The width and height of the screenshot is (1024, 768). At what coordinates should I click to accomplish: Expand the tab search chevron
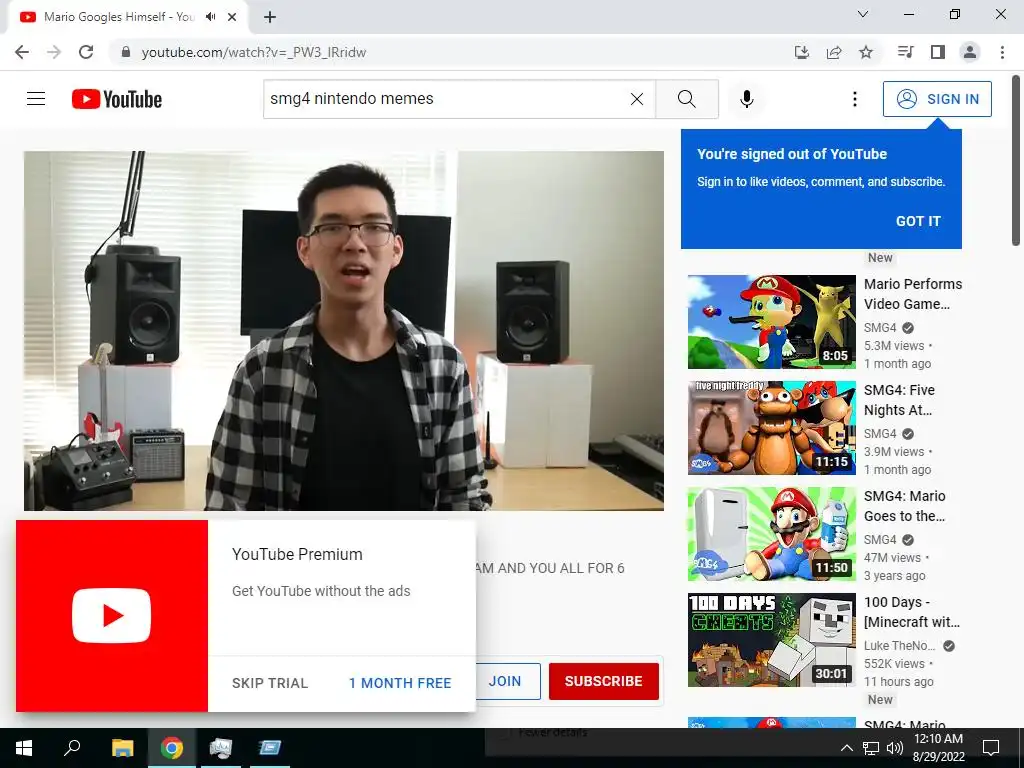pyautogui.click(x=863, y=14)
